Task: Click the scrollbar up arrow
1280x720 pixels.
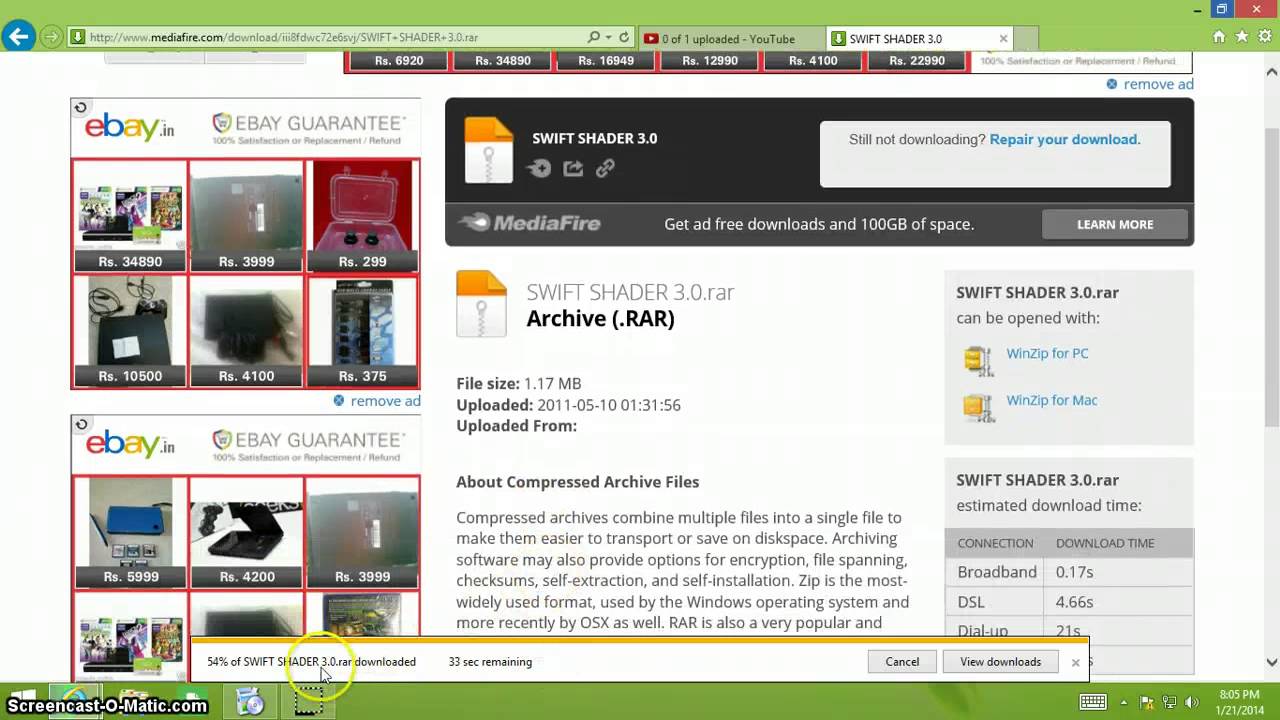Action: (x=1272, y=72)
